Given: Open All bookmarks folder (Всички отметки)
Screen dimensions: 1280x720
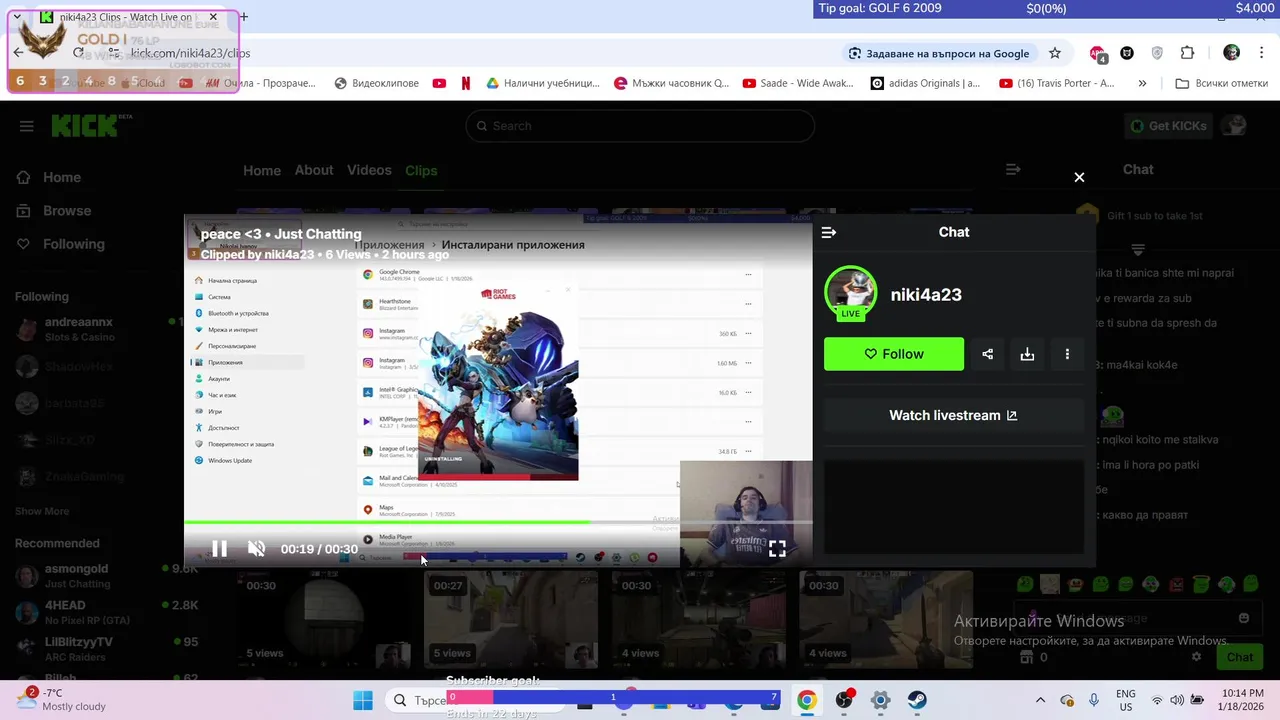Looking at the screenshot, I should 1222,83.
